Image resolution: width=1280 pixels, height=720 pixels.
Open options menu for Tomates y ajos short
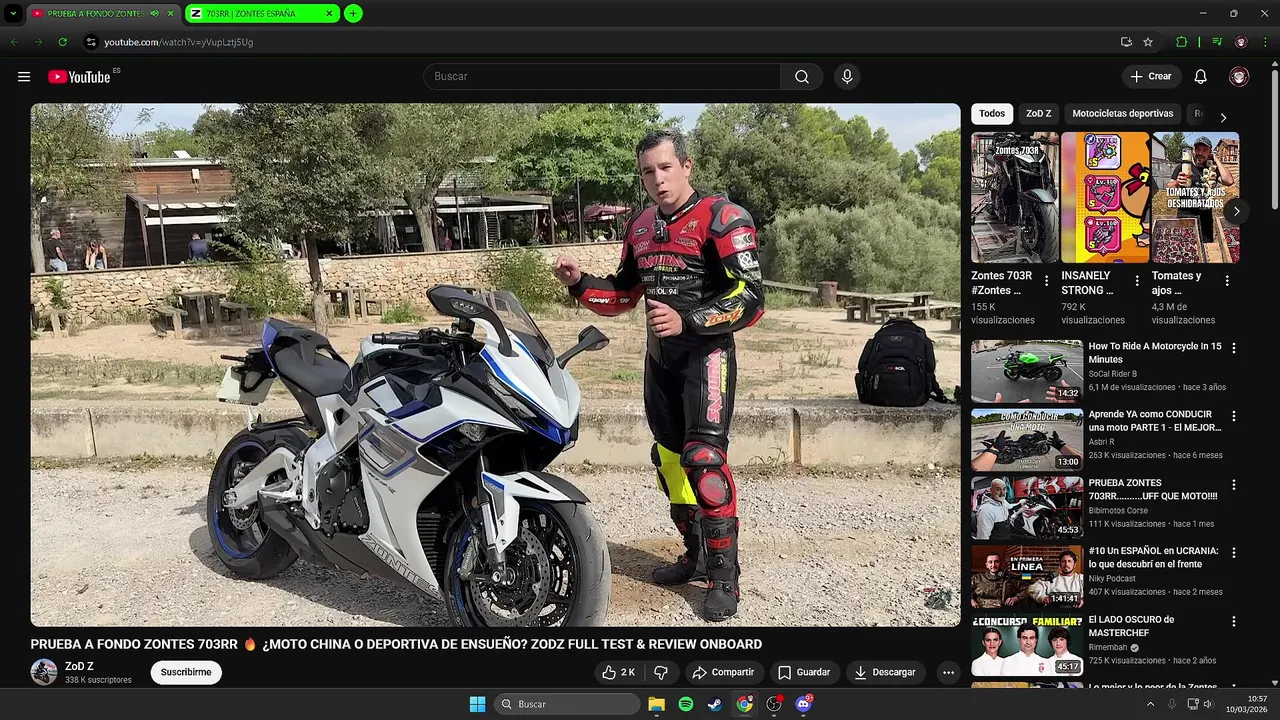pos(1227,281)
